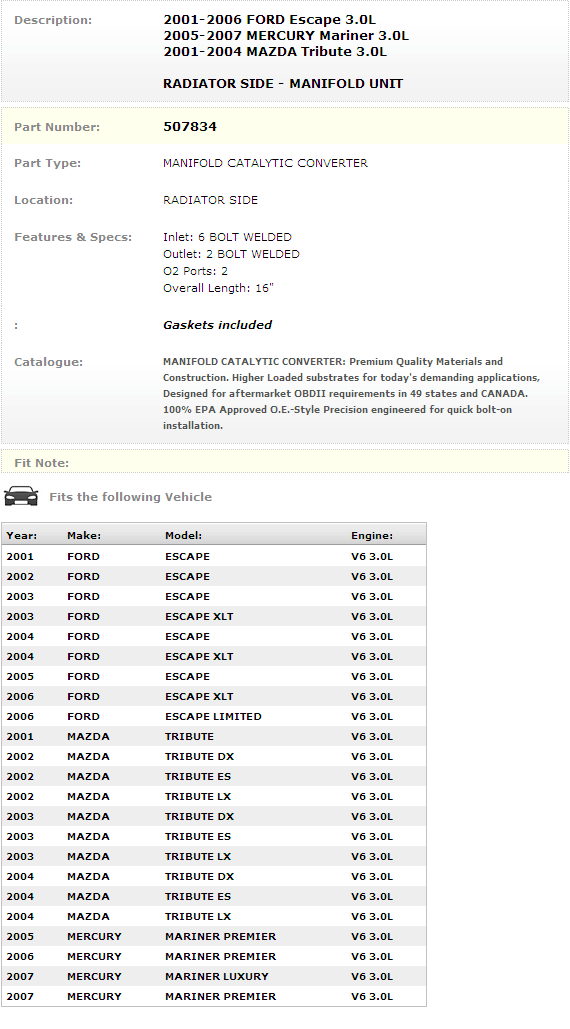Click the Model column header
The height and width of the screenshot is (1029, 570).
point(184,536)
